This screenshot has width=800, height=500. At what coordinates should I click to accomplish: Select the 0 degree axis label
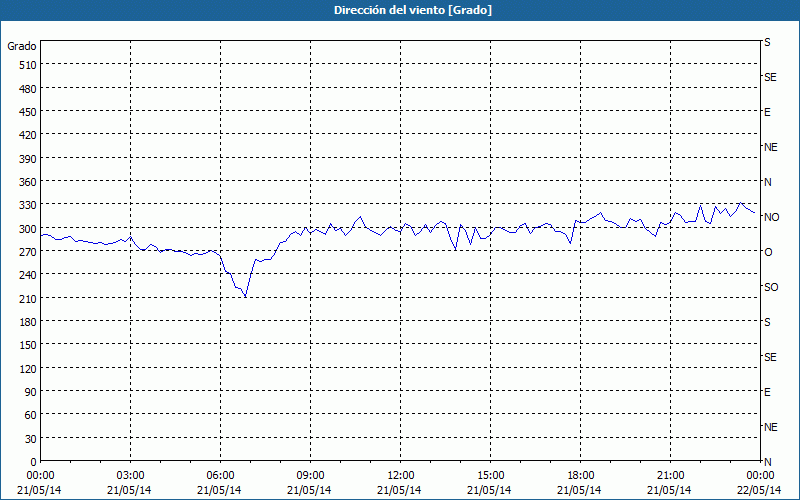[34, 463]
